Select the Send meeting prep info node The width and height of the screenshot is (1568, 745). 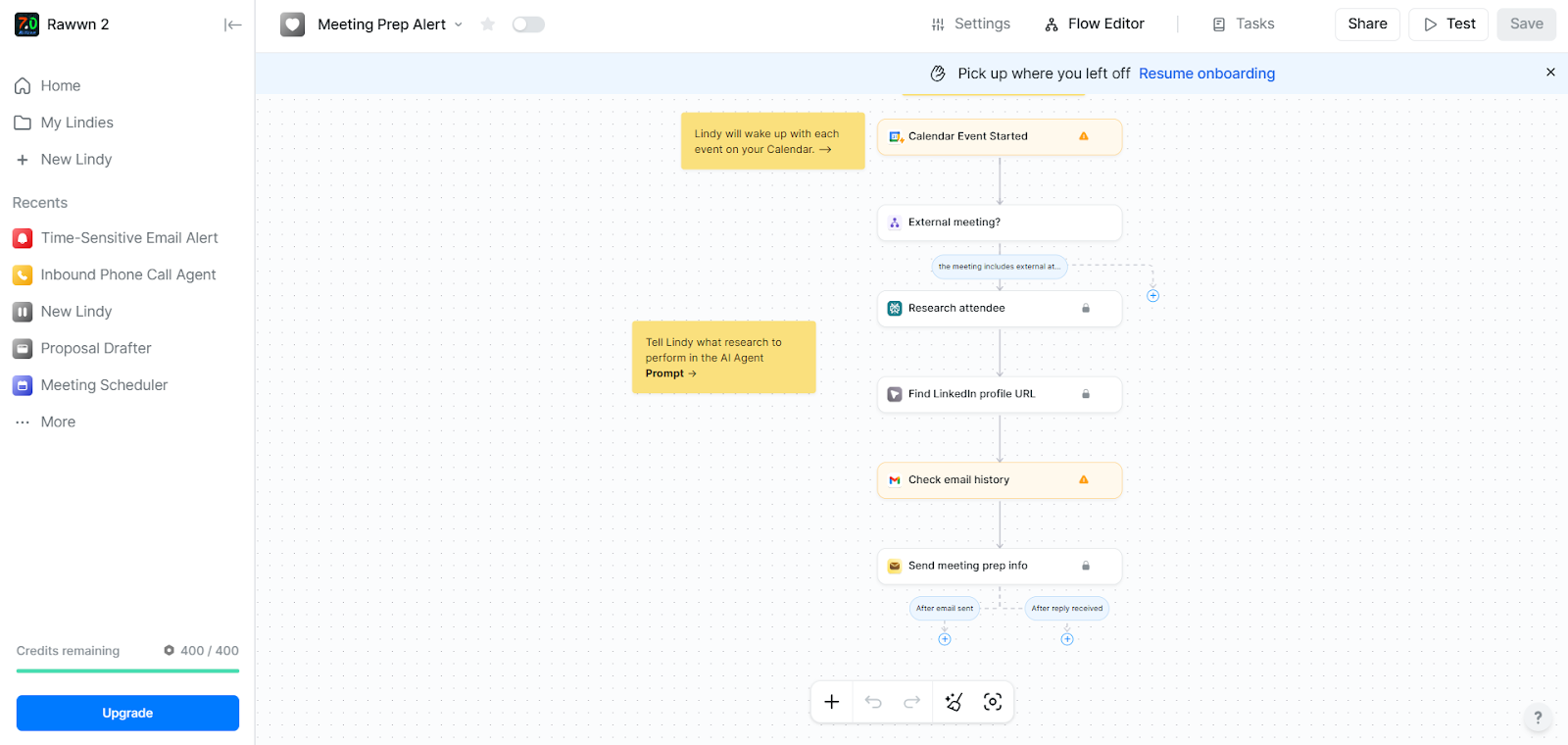coord(1000,566)
